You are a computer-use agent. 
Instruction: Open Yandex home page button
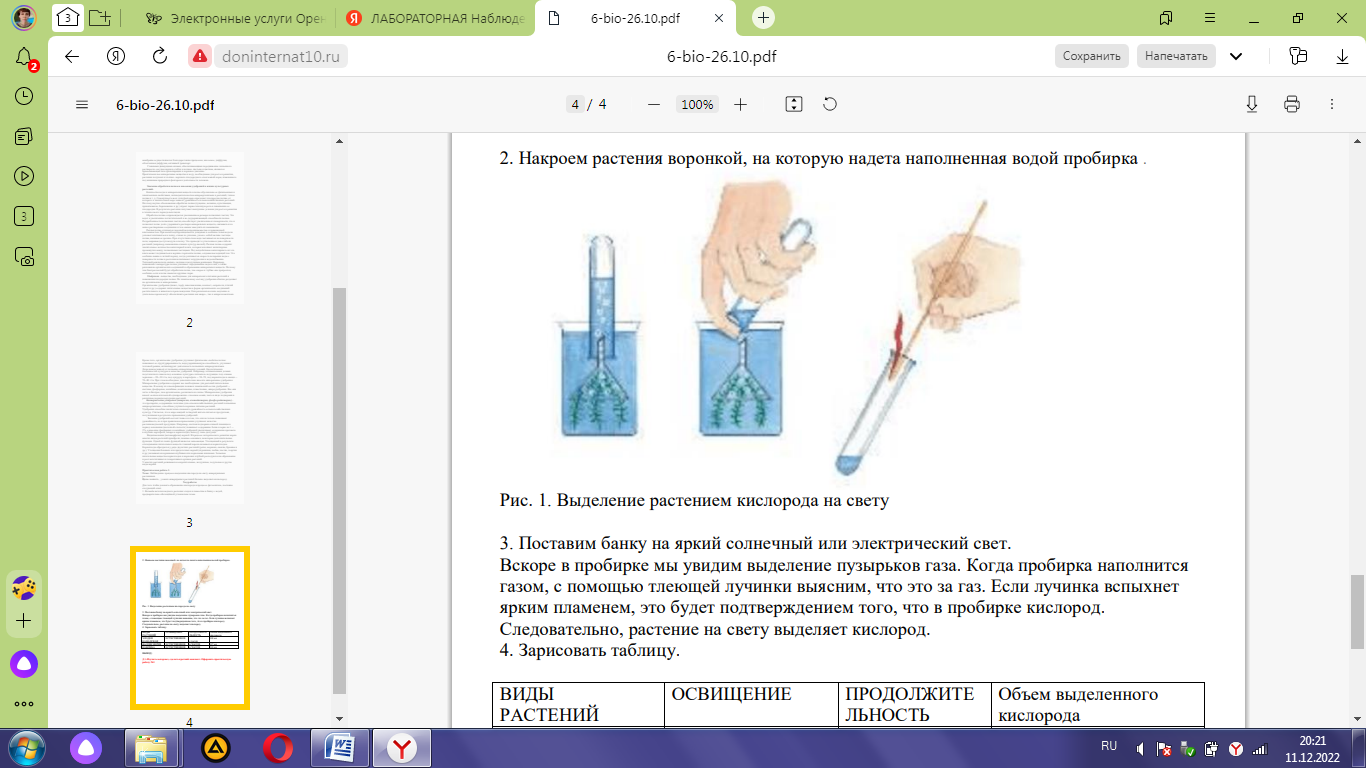coord(116,57)
